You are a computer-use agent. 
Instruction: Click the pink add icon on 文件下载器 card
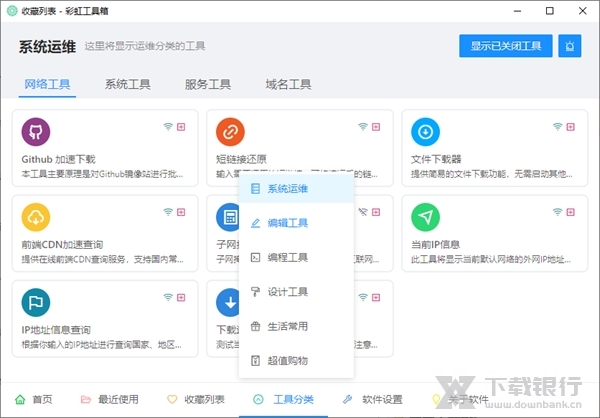pyautogui.click(x=571, y=127)
